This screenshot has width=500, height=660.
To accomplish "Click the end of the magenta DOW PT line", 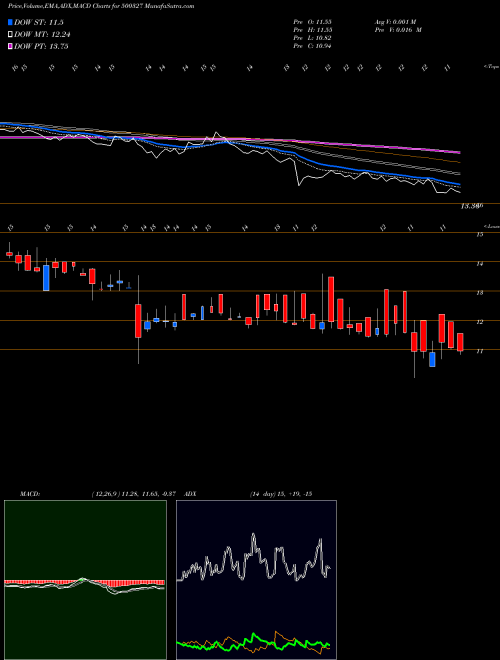I will [459, 152].
